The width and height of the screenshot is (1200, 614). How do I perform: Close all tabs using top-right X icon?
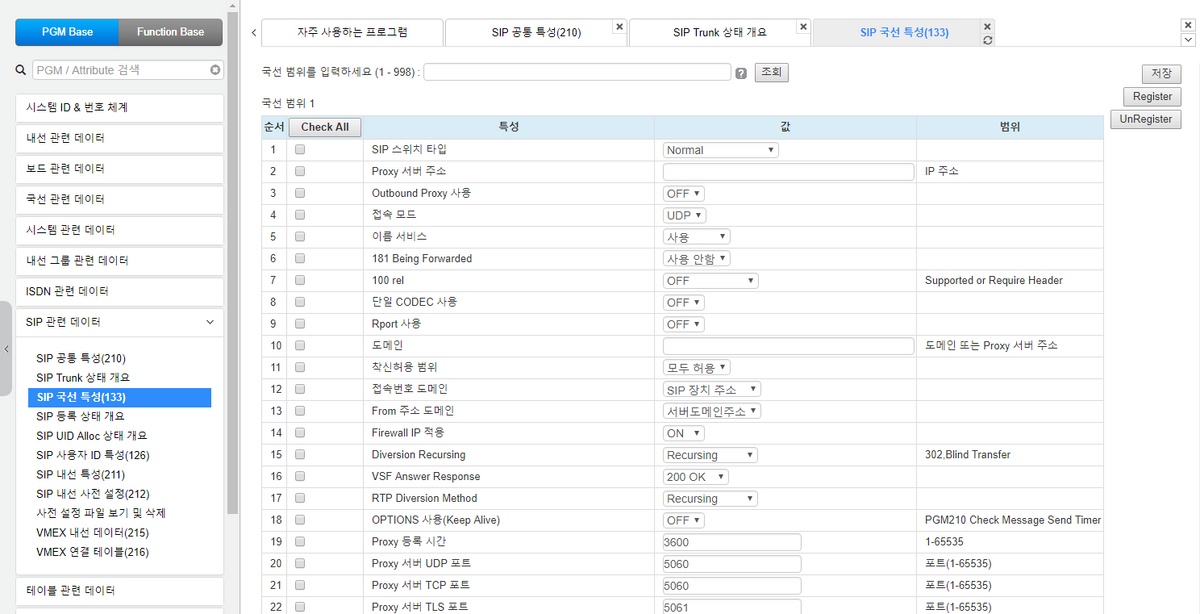[1188, 25]
